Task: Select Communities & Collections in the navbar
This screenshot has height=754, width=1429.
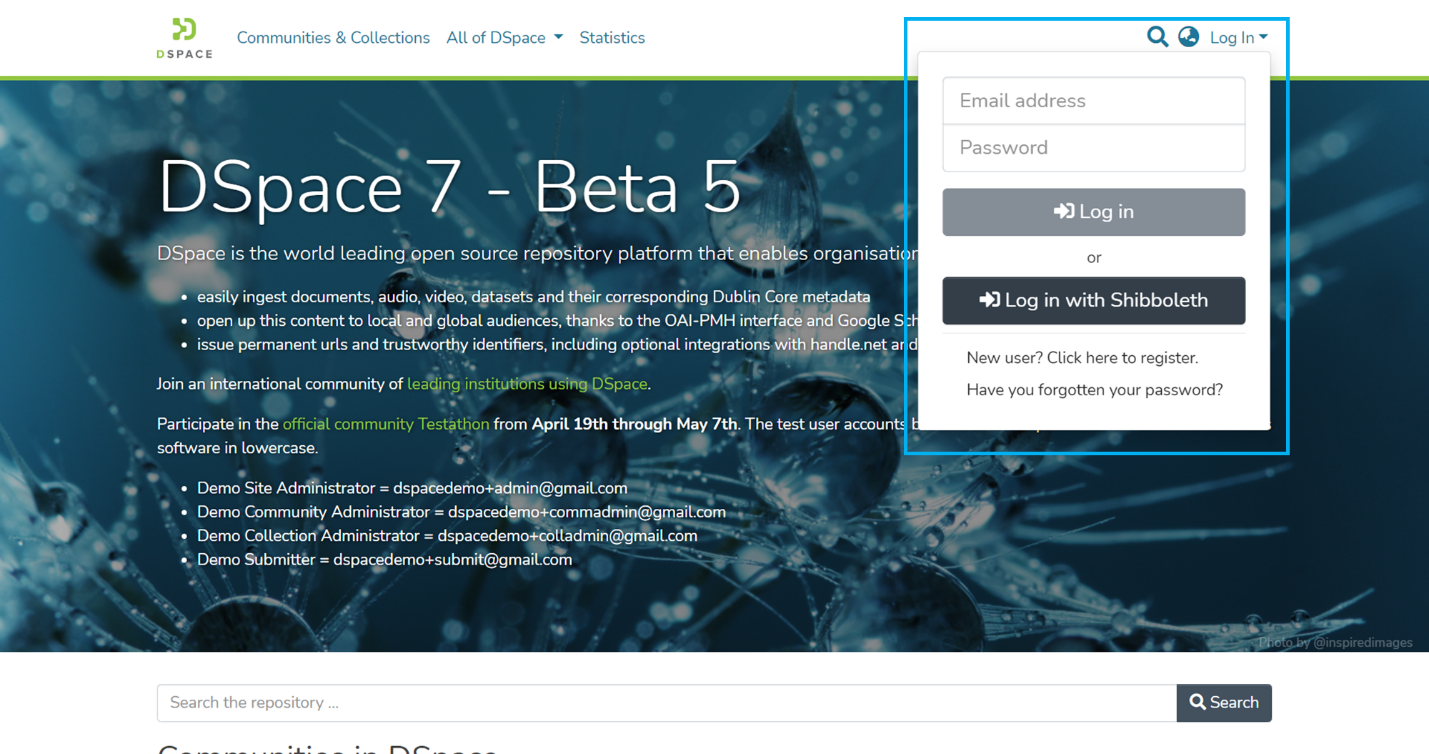Action: click(332, 37)
